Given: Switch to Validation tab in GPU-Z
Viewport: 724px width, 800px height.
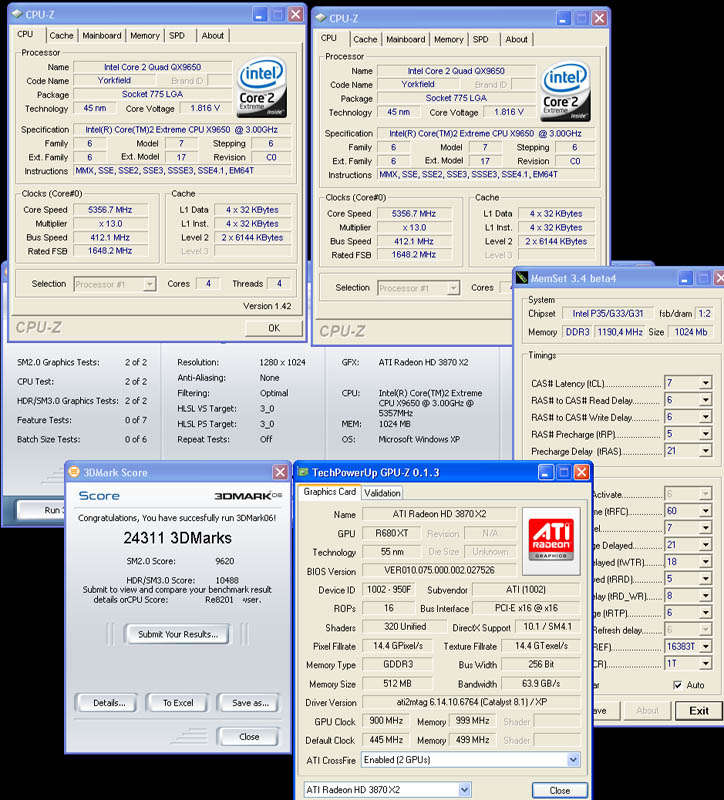Looking at the screenshot, I should coord(382,493).
